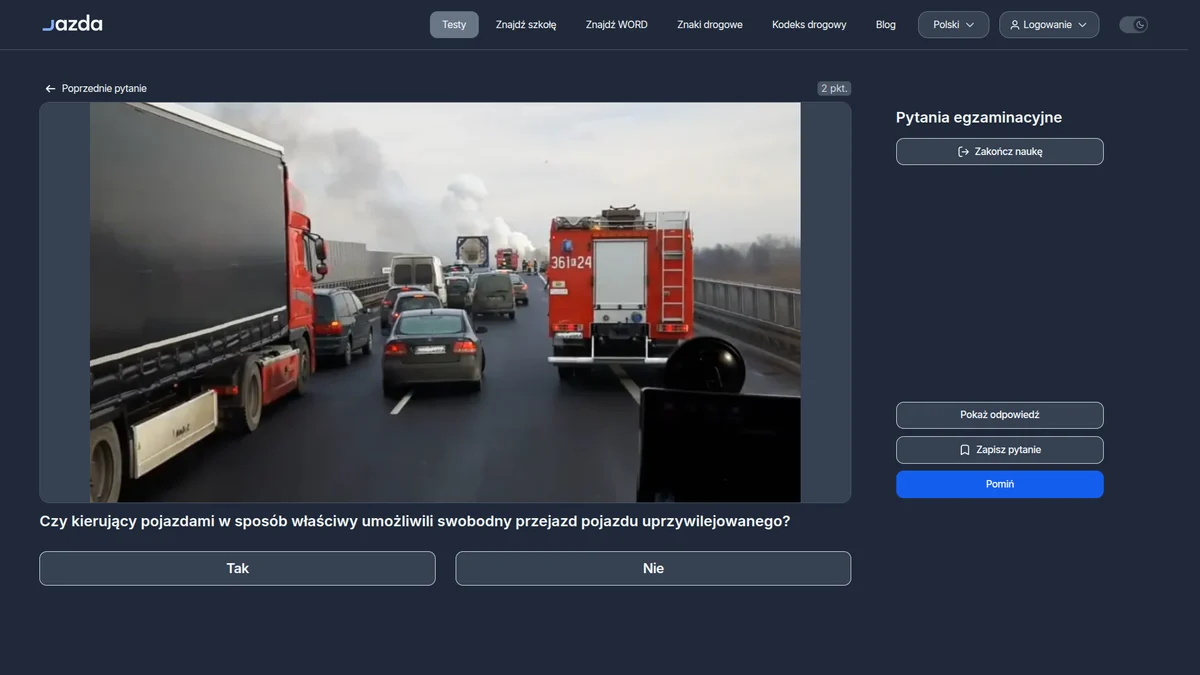Click the Pytania egzaminacyjne heading

click(x=979, y=117)
